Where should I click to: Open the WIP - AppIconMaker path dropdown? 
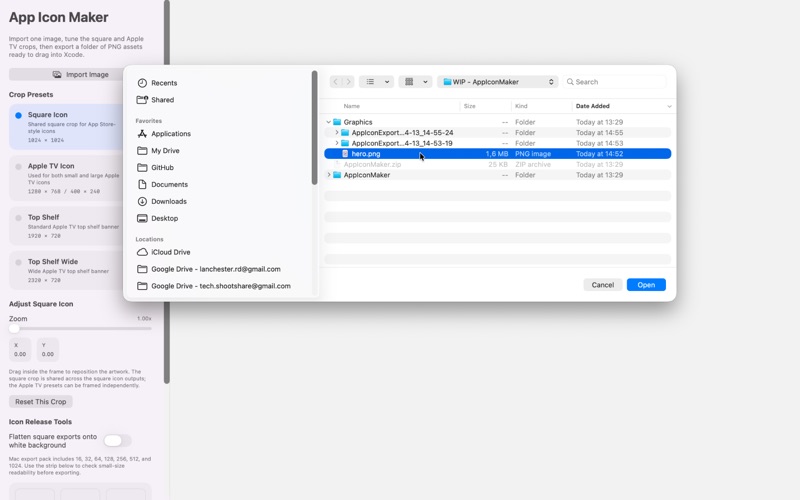pyautogui.click(x=497, y=82)
